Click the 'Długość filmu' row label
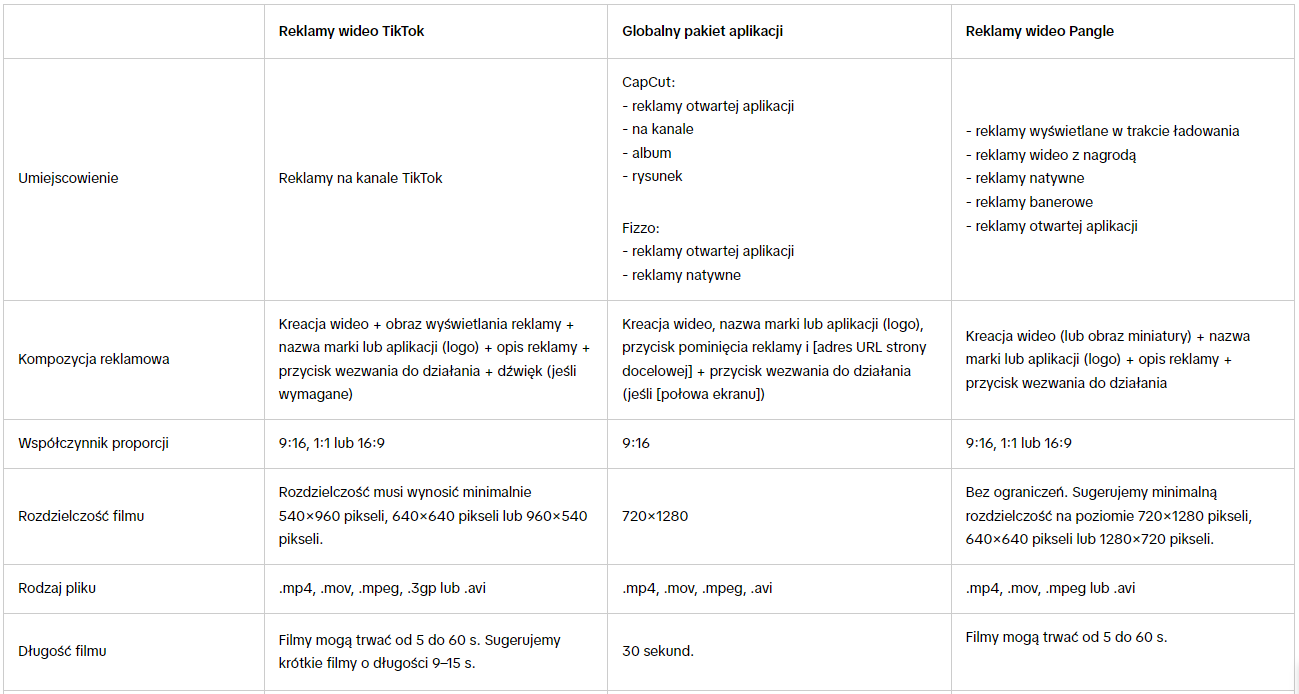 pos(62,651)
